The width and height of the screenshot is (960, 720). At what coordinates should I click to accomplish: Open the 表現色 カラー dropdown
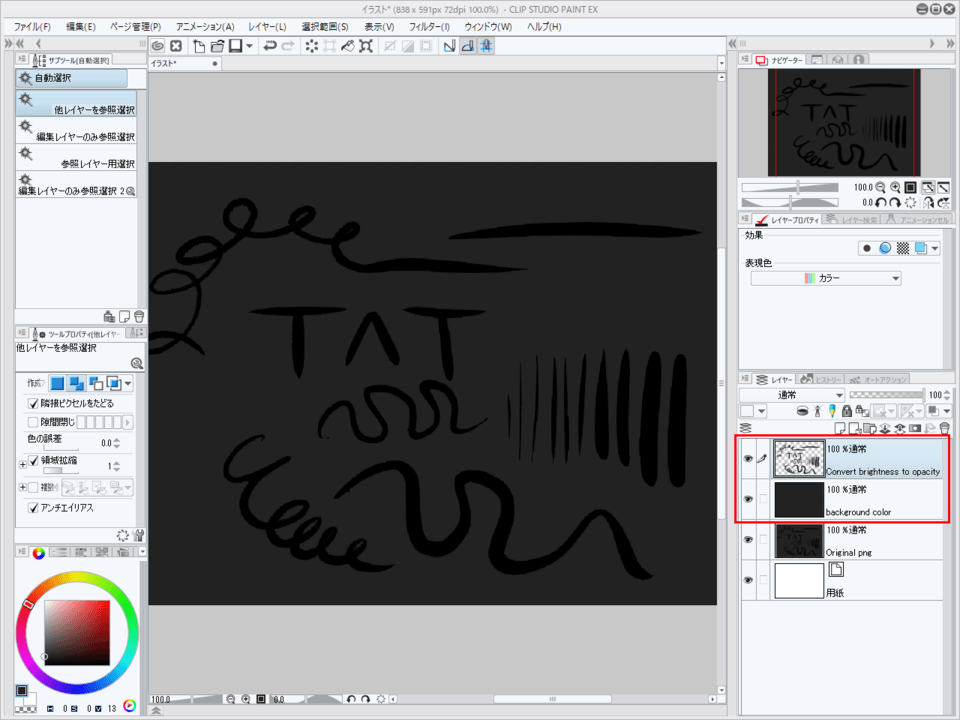[x=826, y=278]
